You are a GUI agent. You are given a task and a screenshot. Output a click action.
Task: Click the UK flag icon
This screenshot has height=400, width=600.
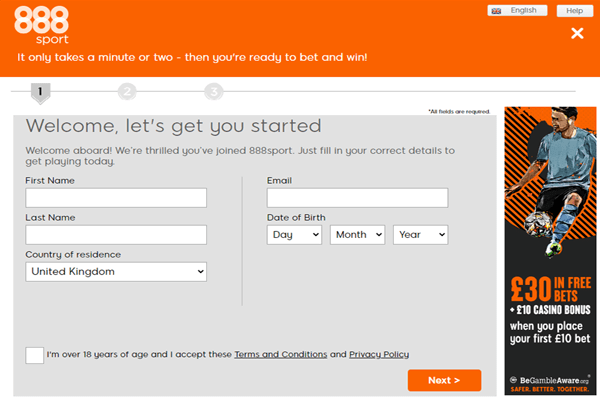click(x=496, y=11)
